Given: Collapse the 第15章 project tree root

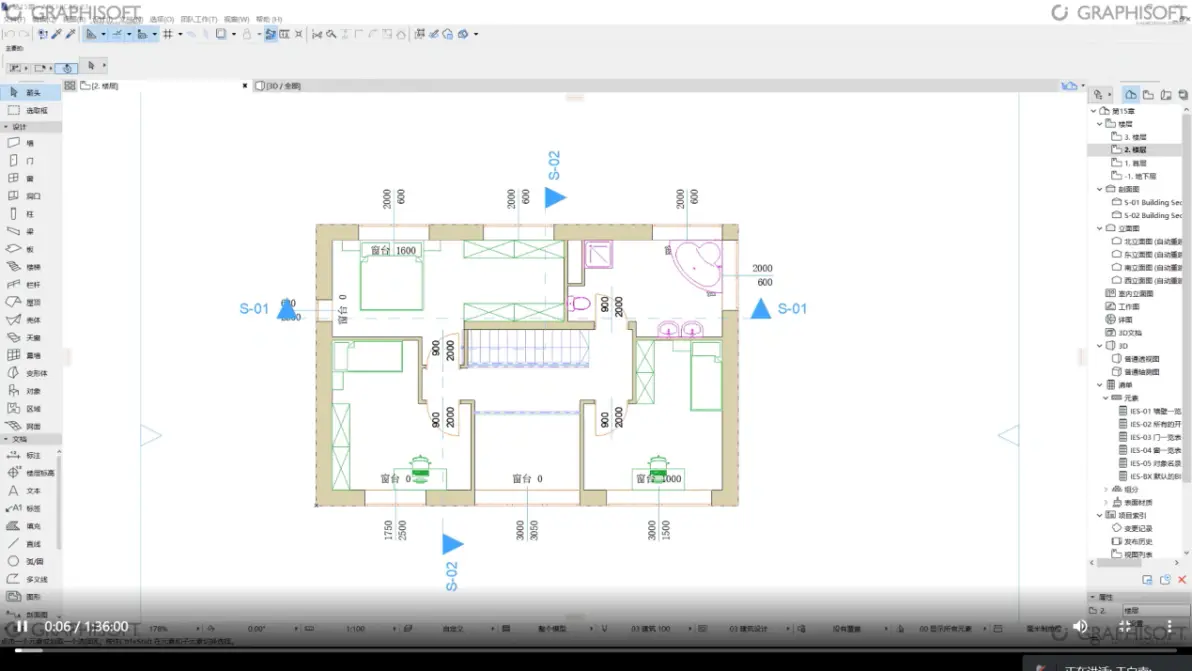Looking at the screenshot, I should (1094, 111).
